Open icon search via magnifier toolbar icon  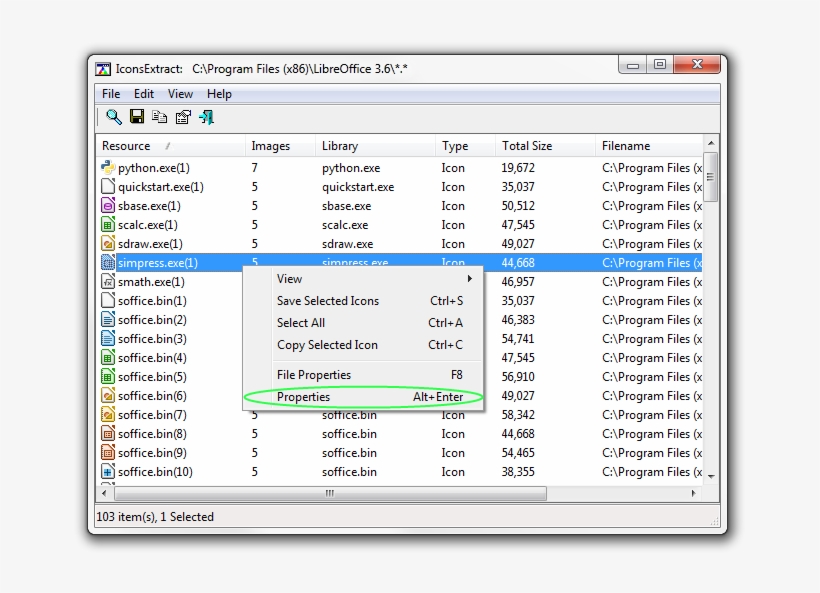(x=113, y=117)
